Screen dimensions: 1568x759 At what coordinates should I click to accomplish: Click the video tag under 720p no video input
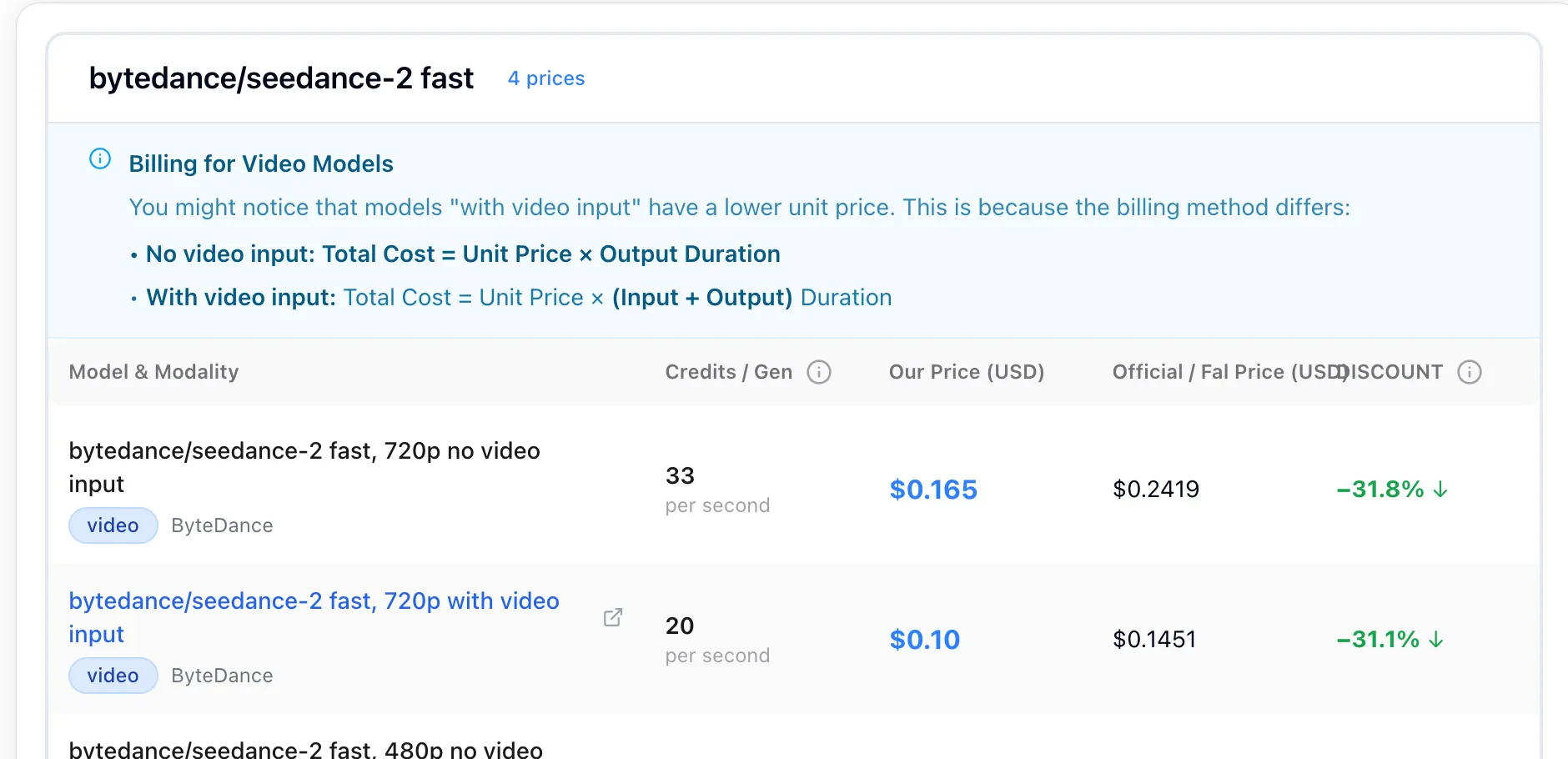[x=113, y=525]
